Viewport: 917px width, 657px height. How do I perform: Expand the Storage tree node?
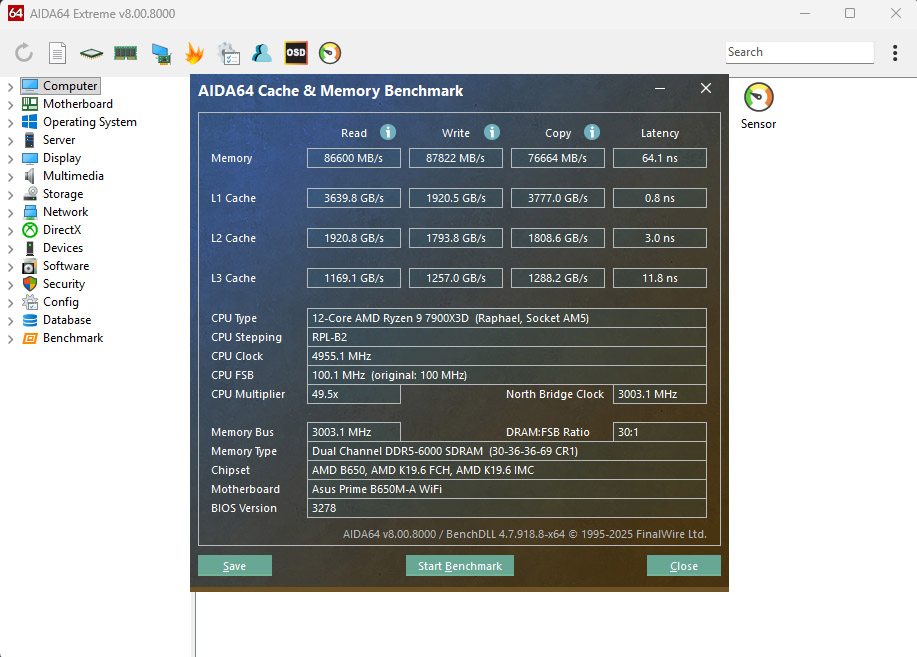(x=10, y=194)
